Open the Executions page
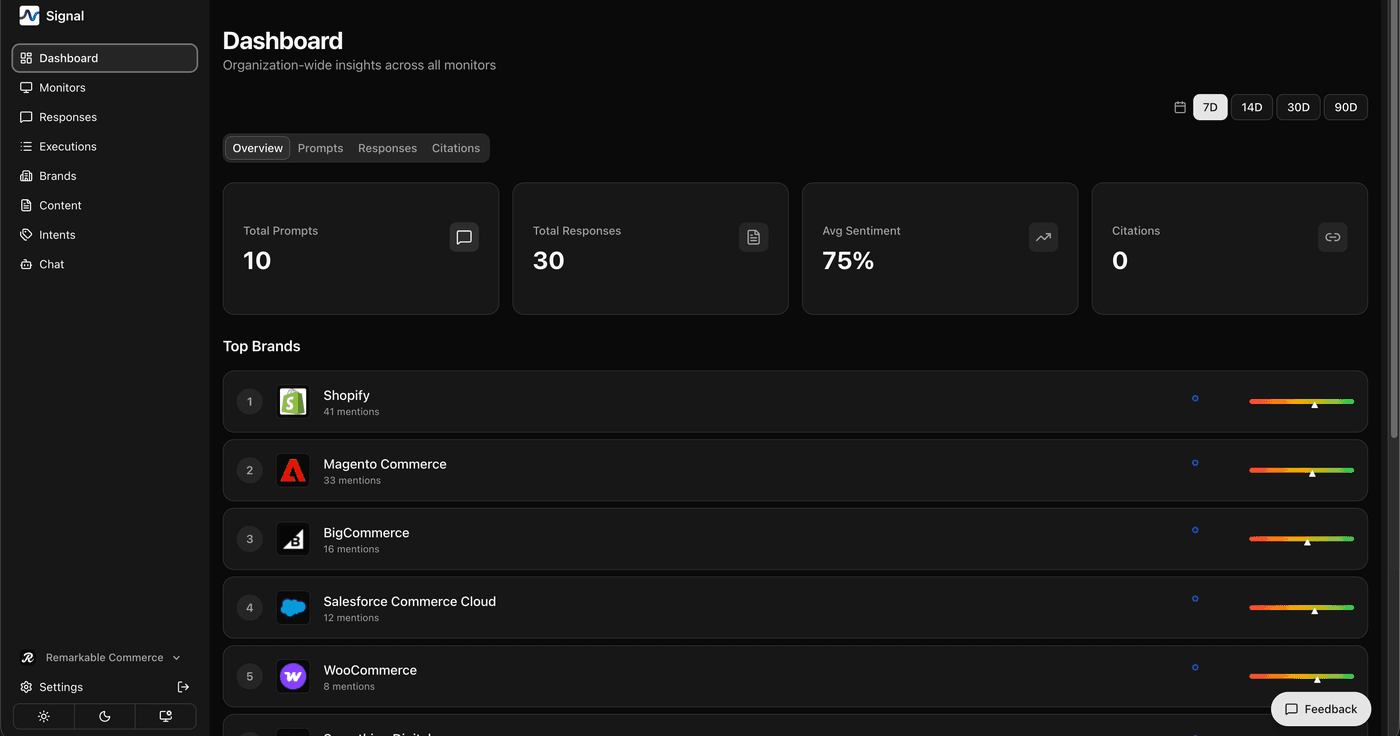Screen dimensions: 1400x736 coord(105,146)
